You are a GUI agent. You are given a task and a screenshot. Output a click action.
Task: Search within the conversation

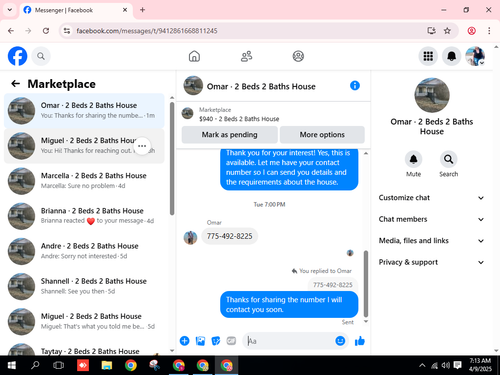coord(449,159)
